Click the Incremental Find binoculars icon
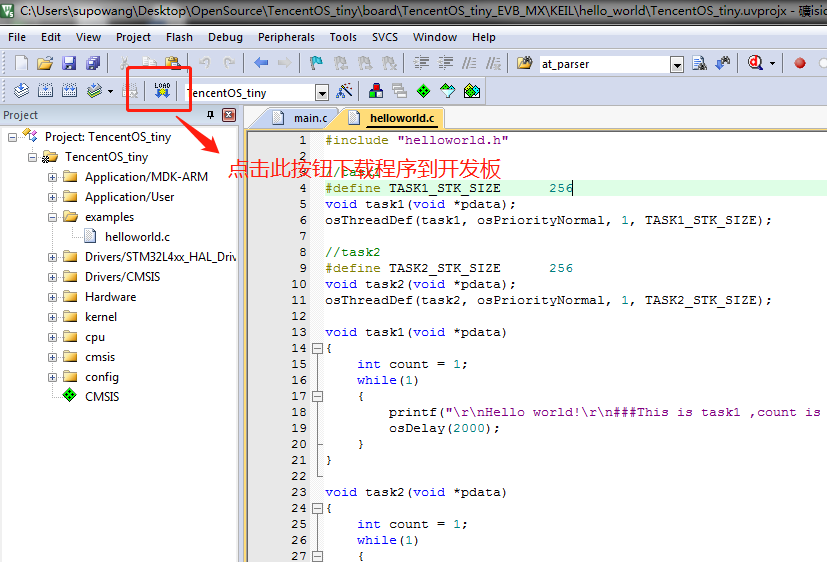 (723, 63)
